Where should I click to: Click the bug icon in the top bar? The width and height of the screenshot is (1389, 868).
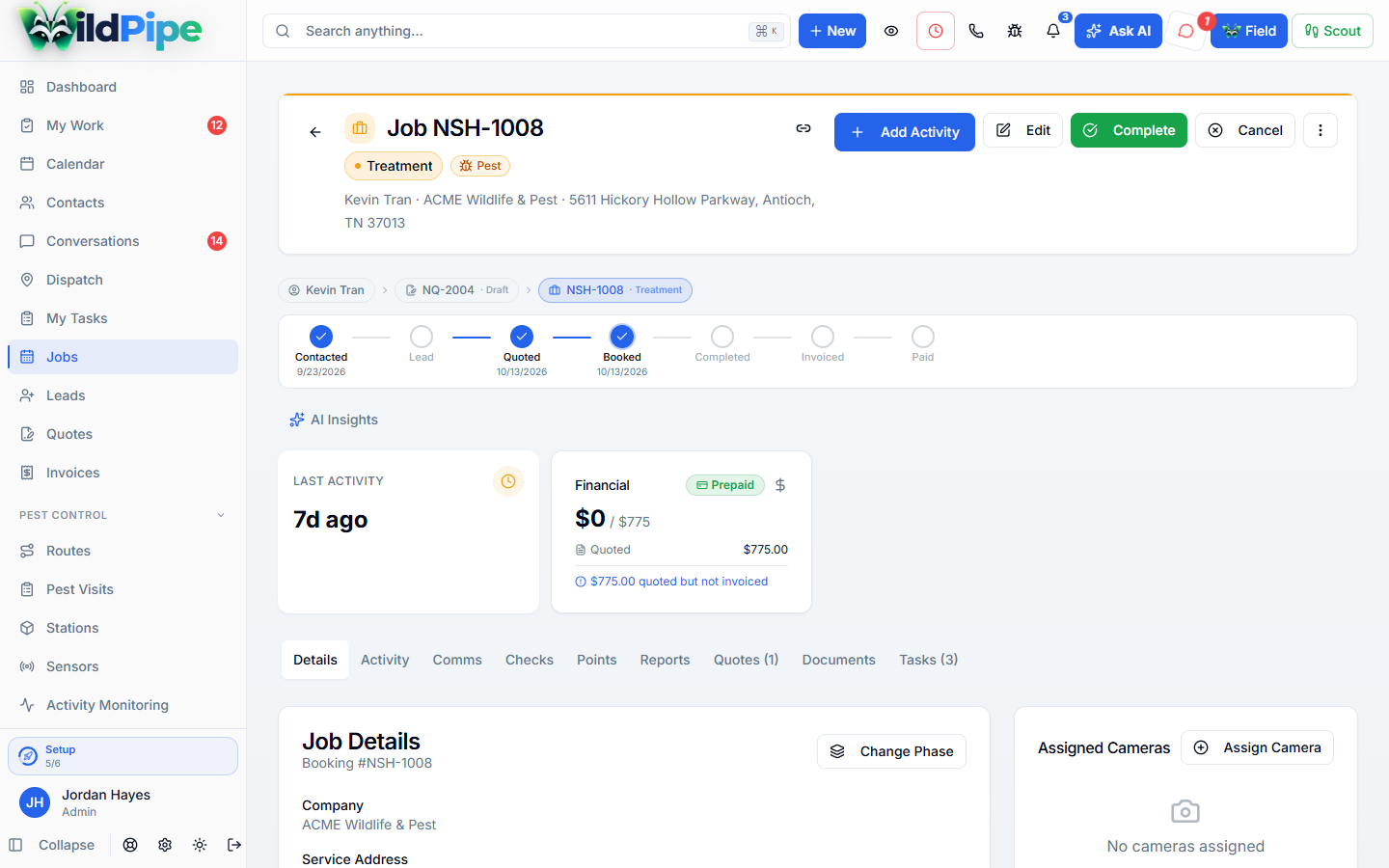(1015, 31)
